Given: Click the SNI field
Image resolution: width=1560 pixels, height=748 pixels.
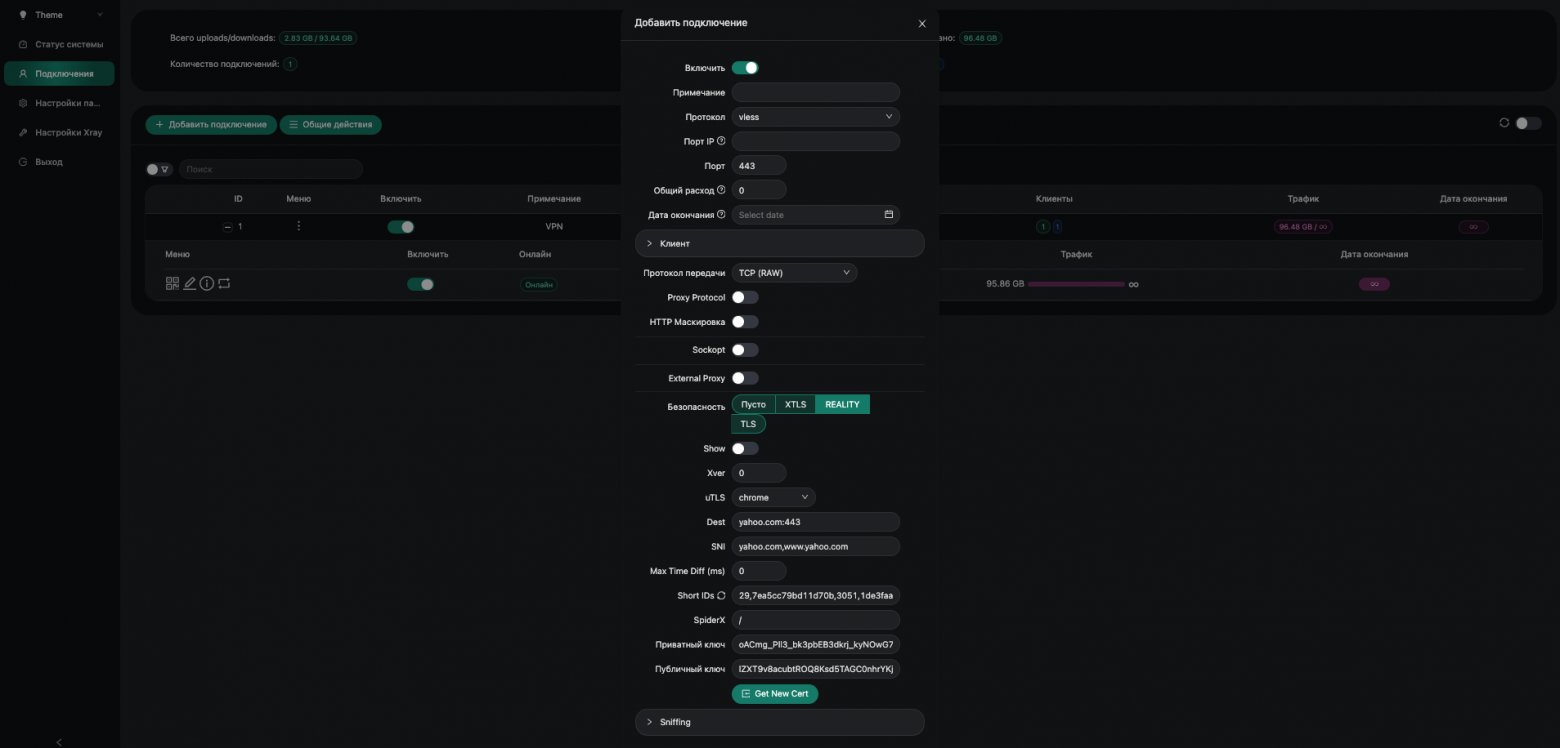Looking at the screenshot, I should click(x=816, y=546).
